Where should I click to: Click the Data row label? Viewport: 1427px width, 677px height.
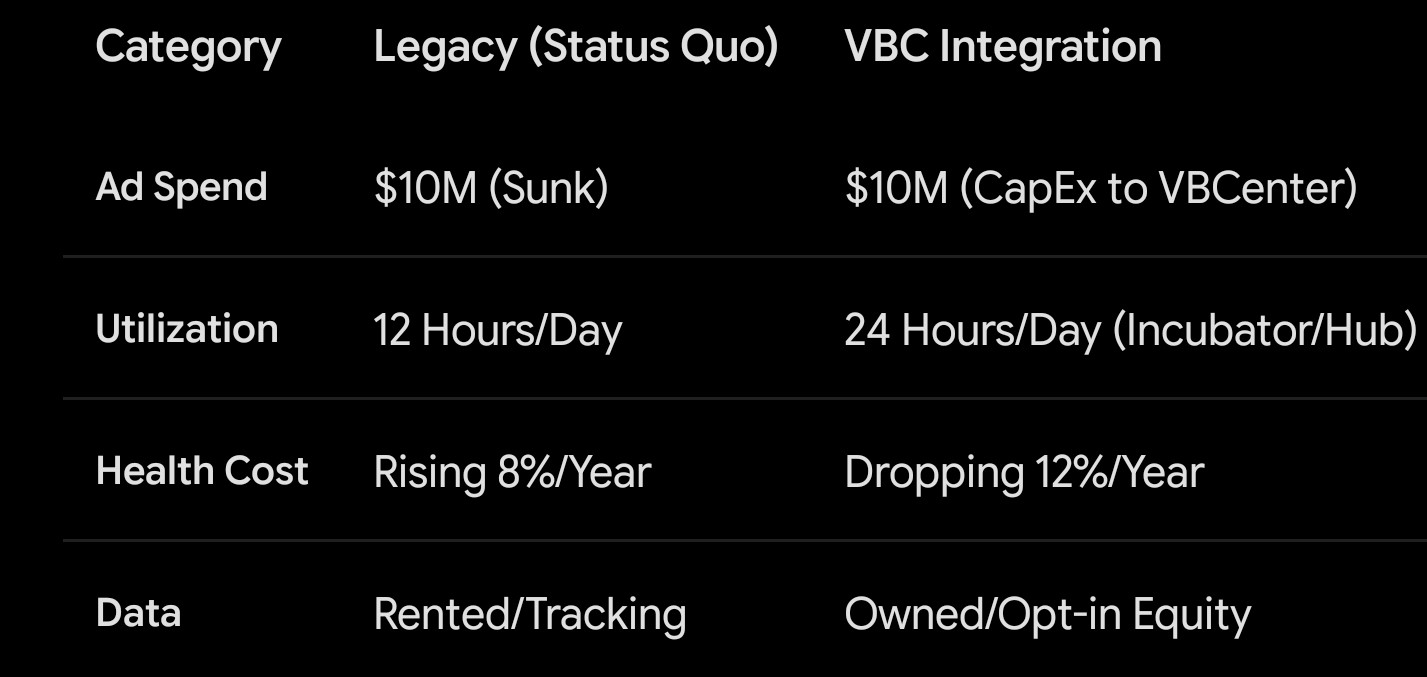pyautogui.click(x=138, y=613)
